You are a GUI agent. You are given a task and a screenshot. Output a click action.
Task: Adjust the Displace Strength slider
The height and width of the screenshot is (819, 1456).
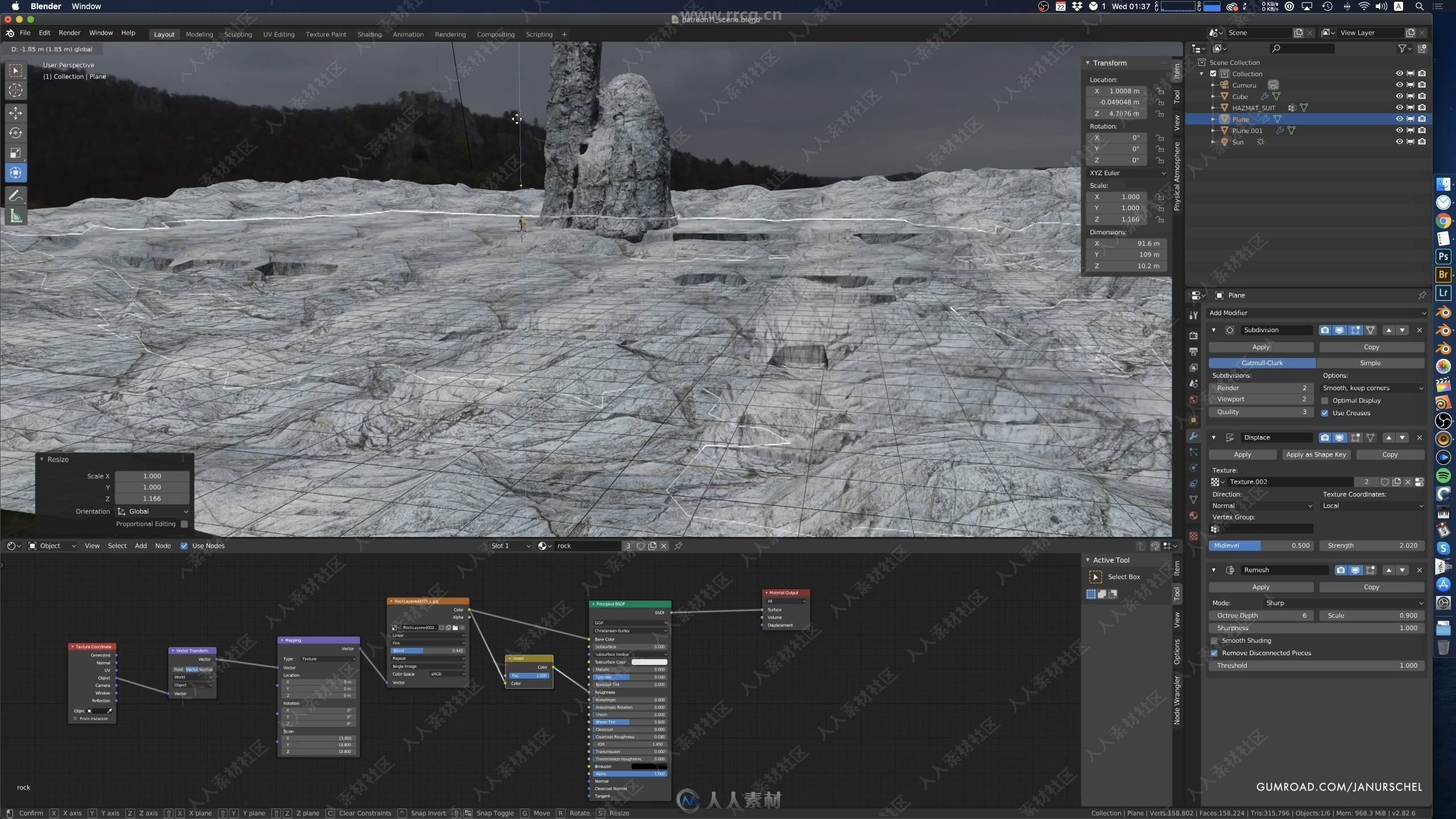tap(1372, 545)
